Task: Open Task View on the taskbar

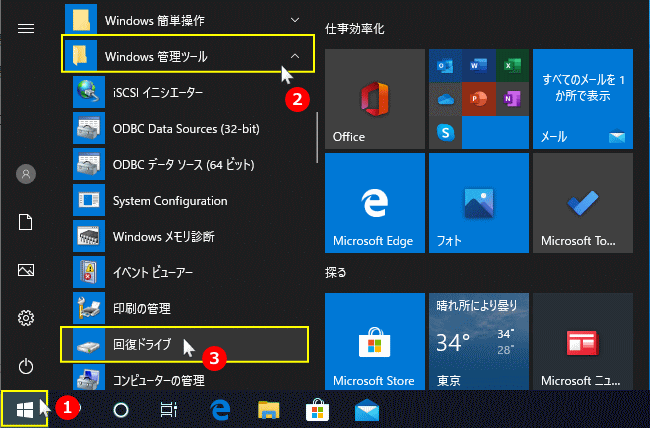Action: (169, 410)
